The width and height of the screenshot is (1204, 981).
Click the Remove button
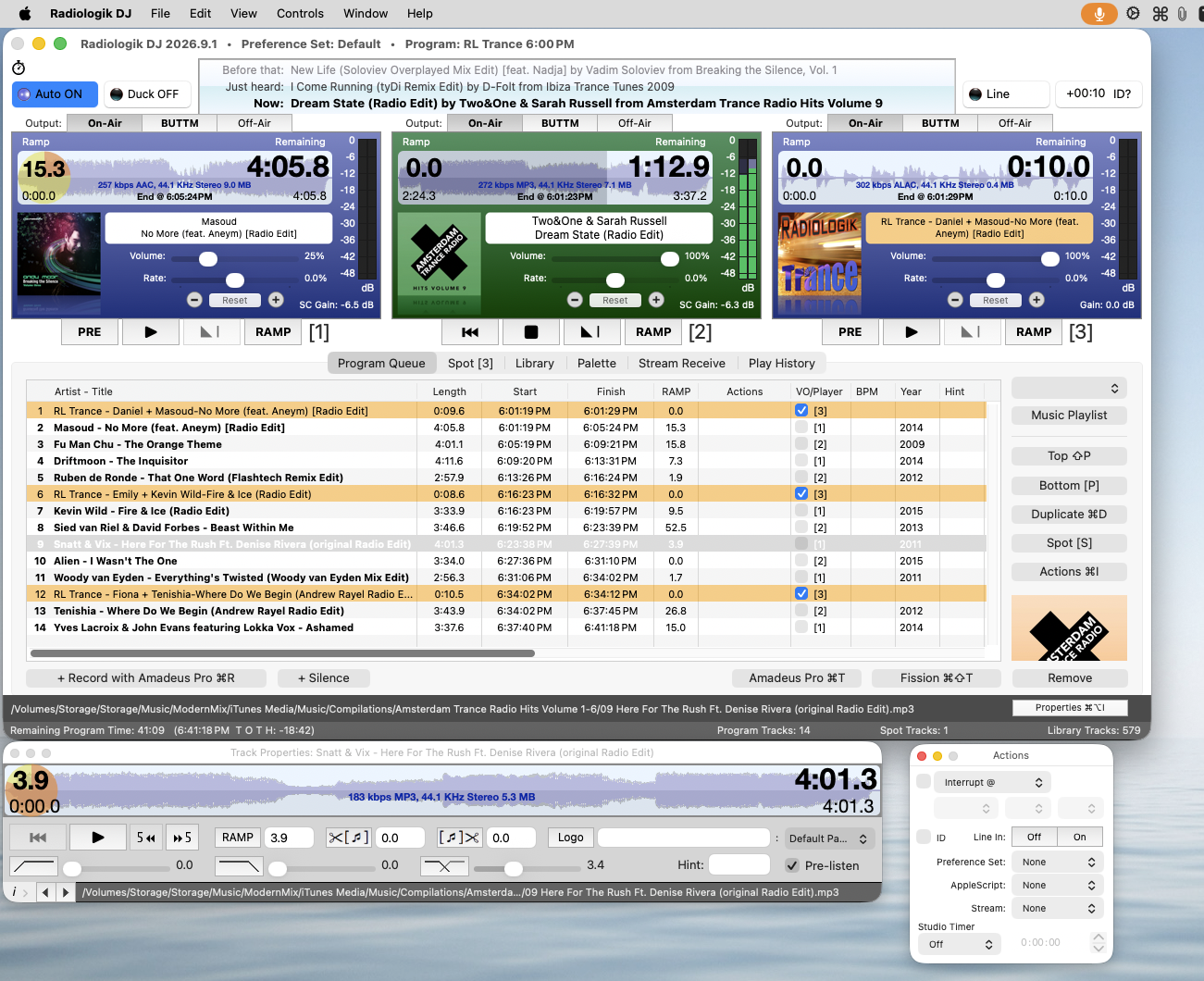point(1070,678)
